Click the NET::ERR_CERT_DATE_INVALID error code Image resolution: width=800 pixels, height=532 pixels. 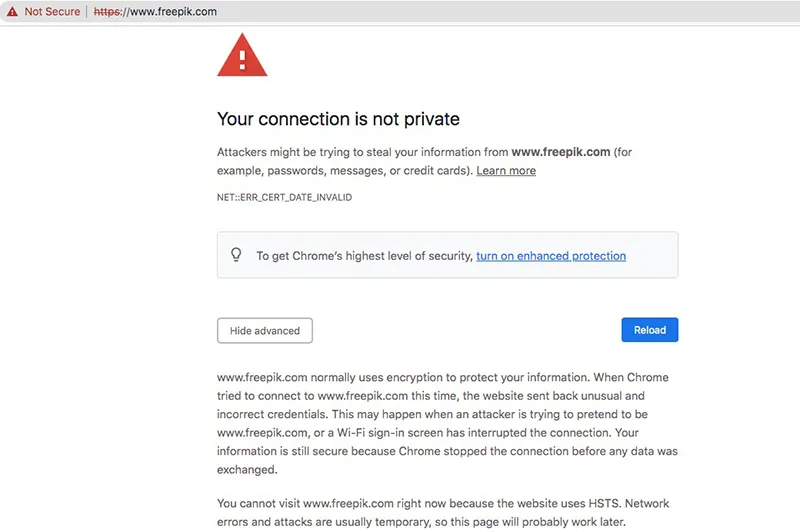(x=284, y=198)
